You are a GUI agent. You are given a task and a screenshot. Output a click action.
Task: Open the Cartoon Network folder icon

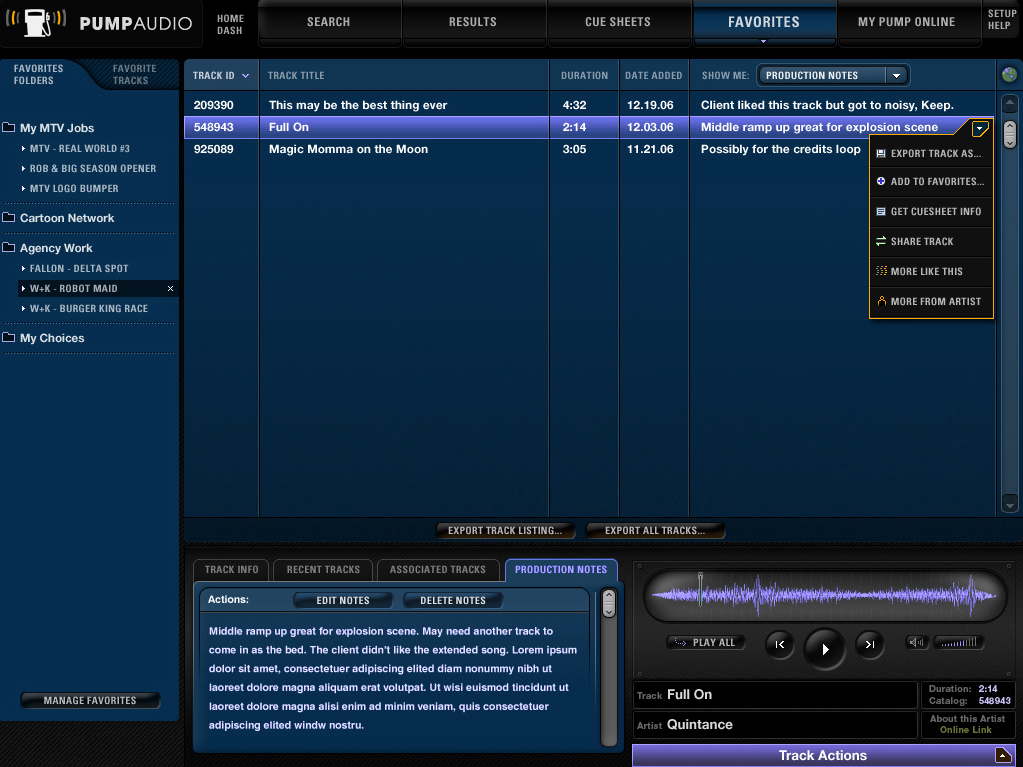pyautogui.click(x=9, y=217)
